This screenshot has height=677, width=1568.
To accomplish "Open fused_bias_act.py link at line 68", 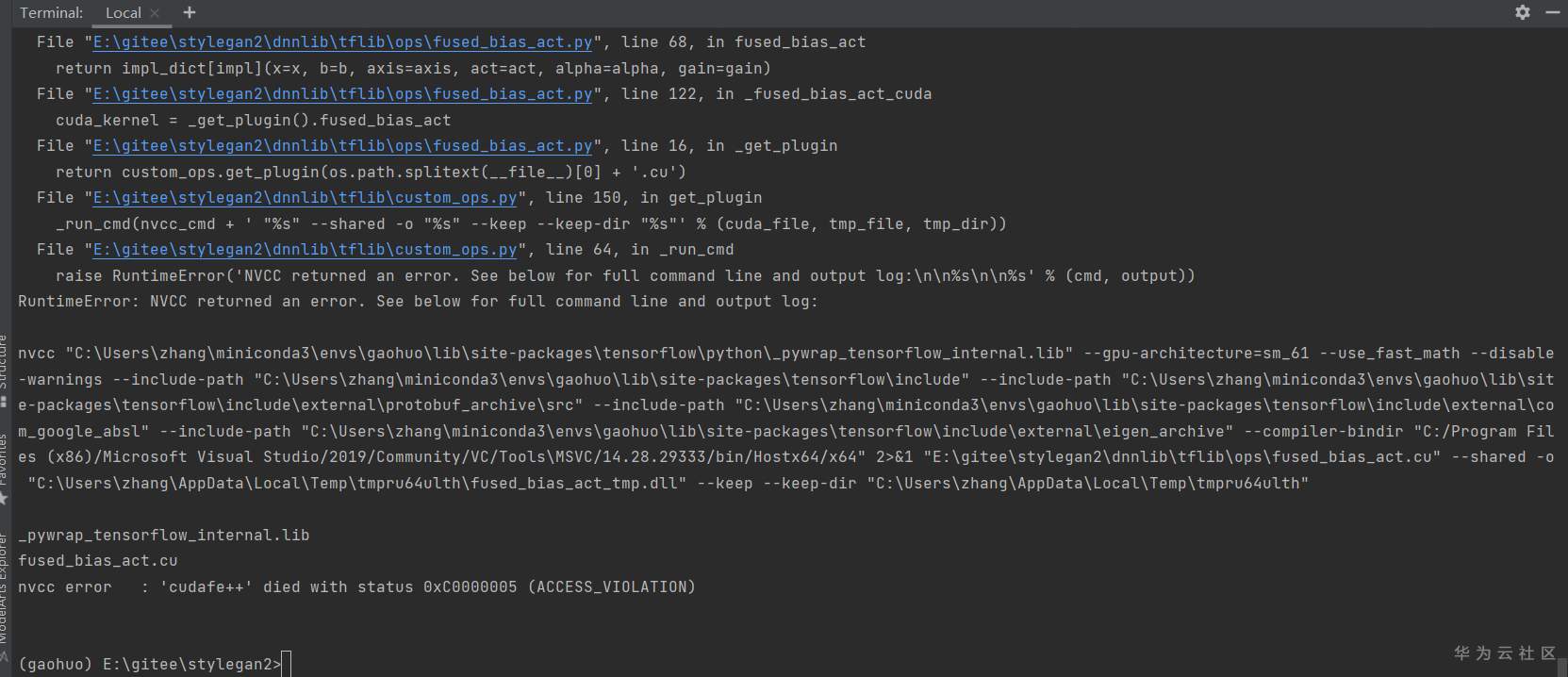I will (342, 42).
